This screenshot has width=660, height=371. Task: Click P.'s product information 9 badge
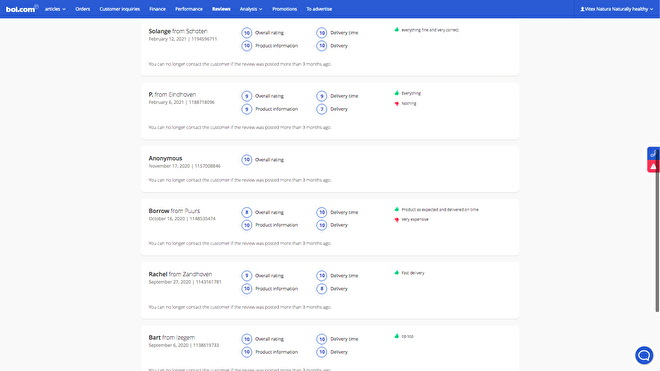point(247,109)
